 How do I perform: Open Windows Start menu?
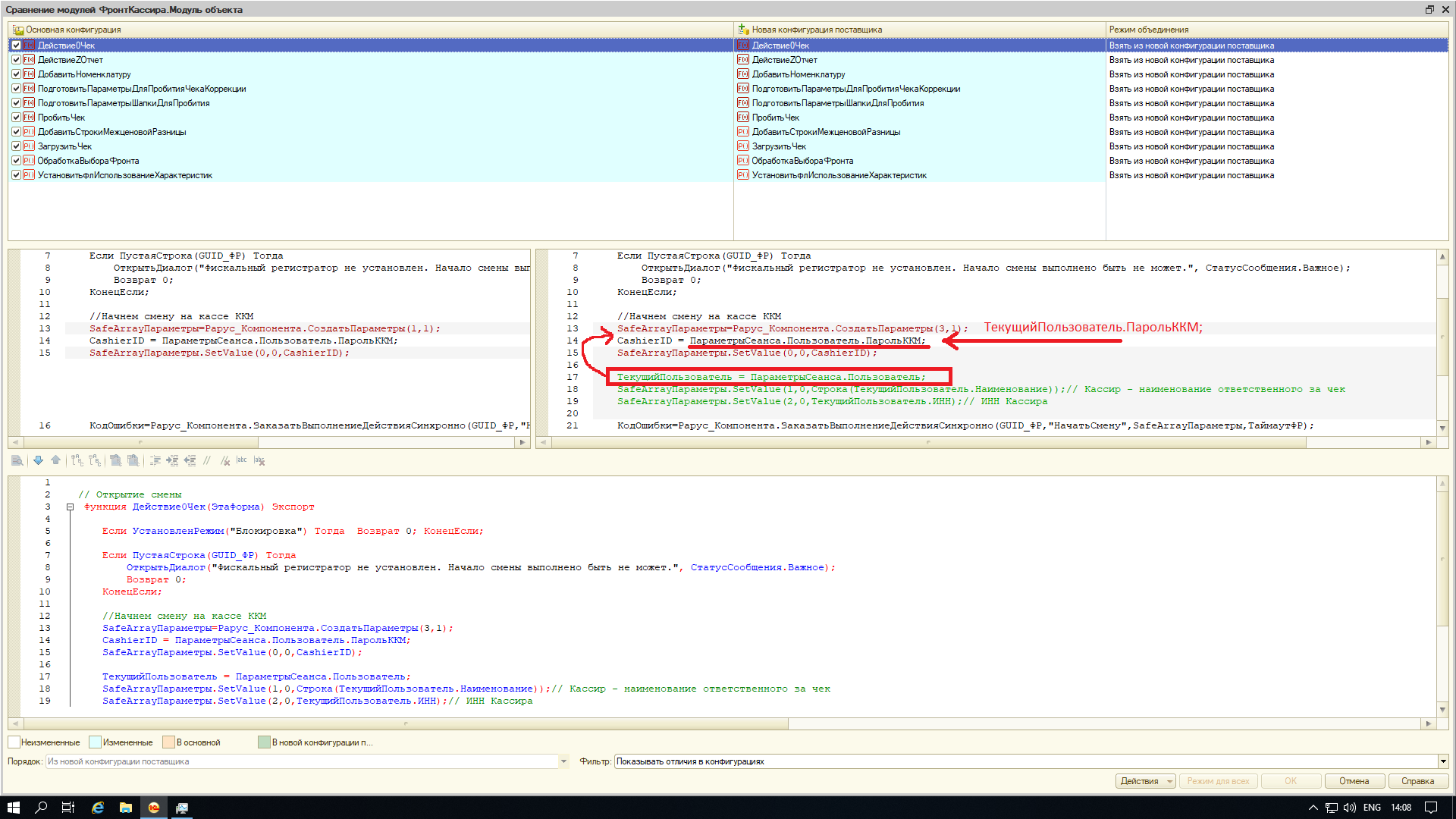pyautogui.click(x=14, y=808)
